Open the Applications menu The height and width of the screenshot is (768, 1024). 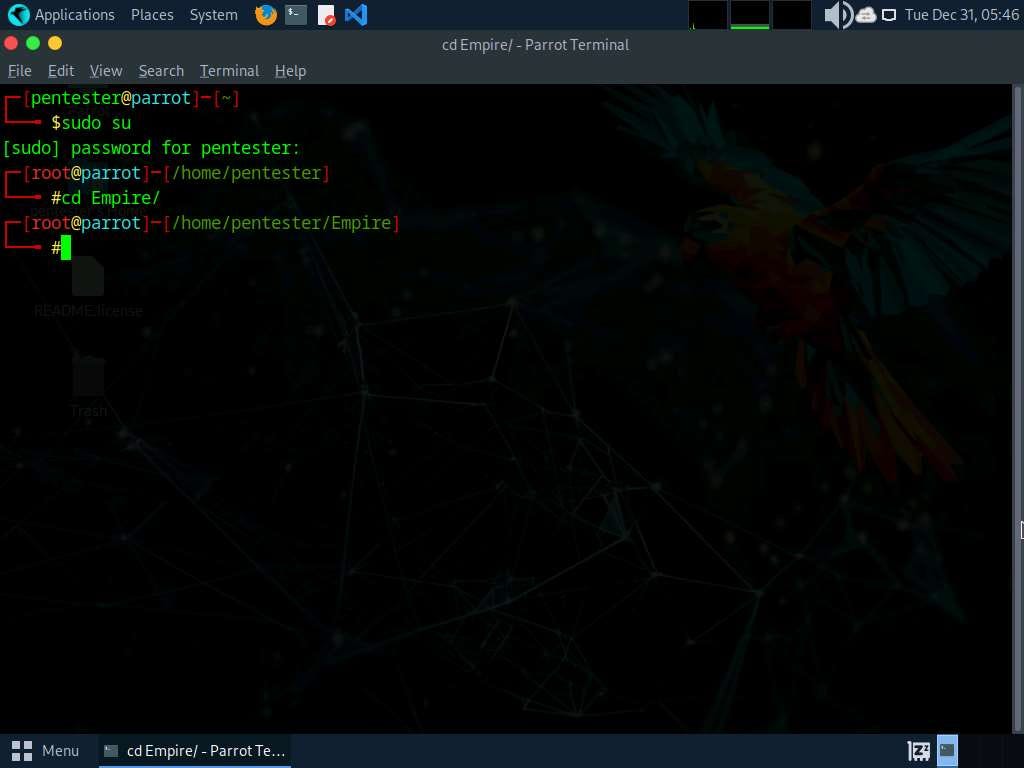(74, 14)
